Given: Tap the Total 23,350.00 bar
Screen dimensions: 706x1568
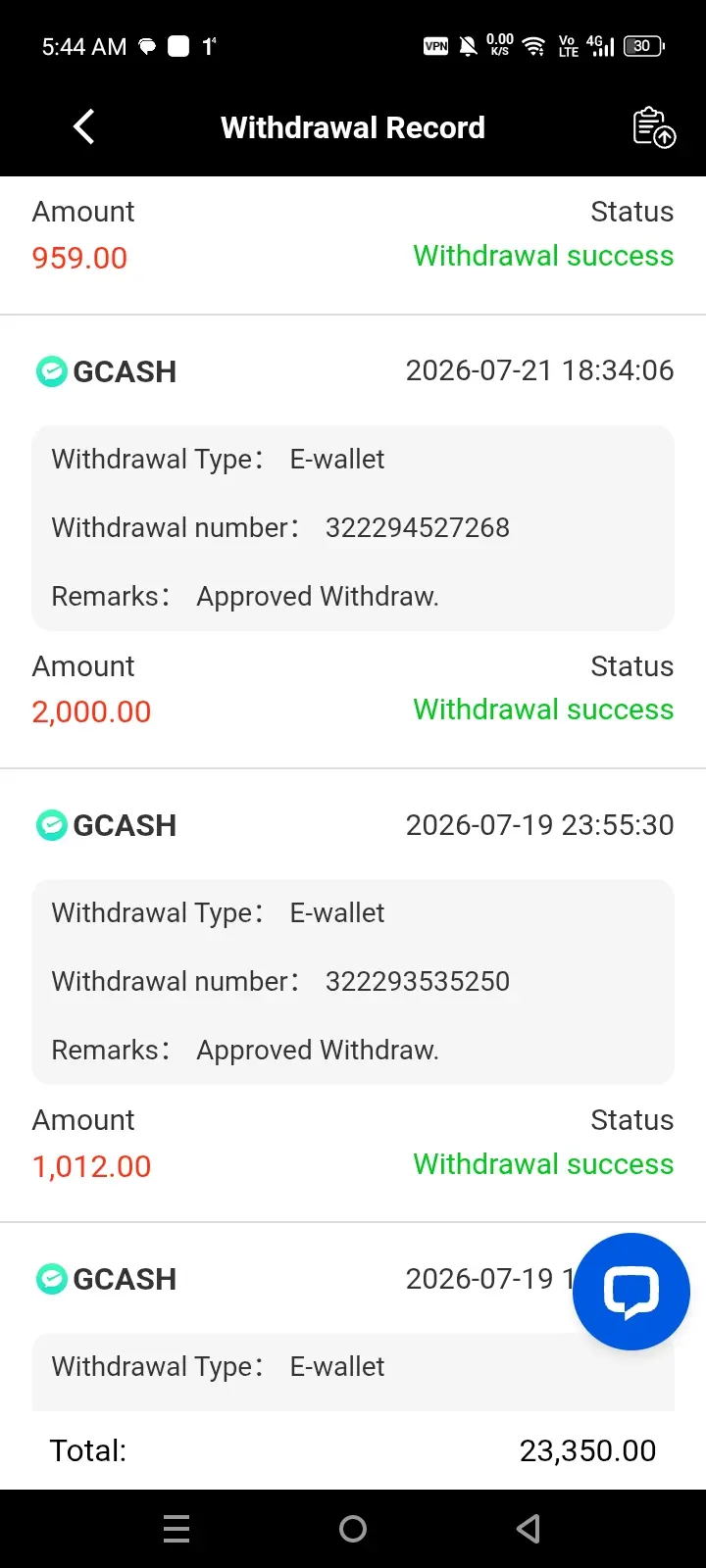Looking at the screenshot, I should click(353, 1450).
